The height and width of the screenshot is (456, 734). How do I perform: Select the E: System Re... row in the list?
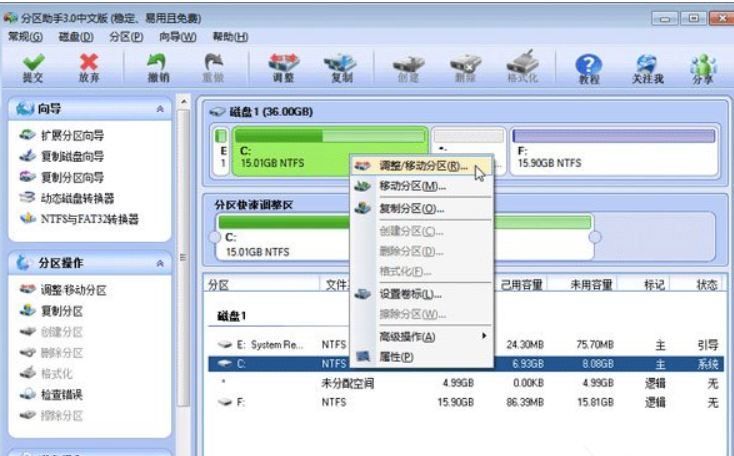point(465,345)
